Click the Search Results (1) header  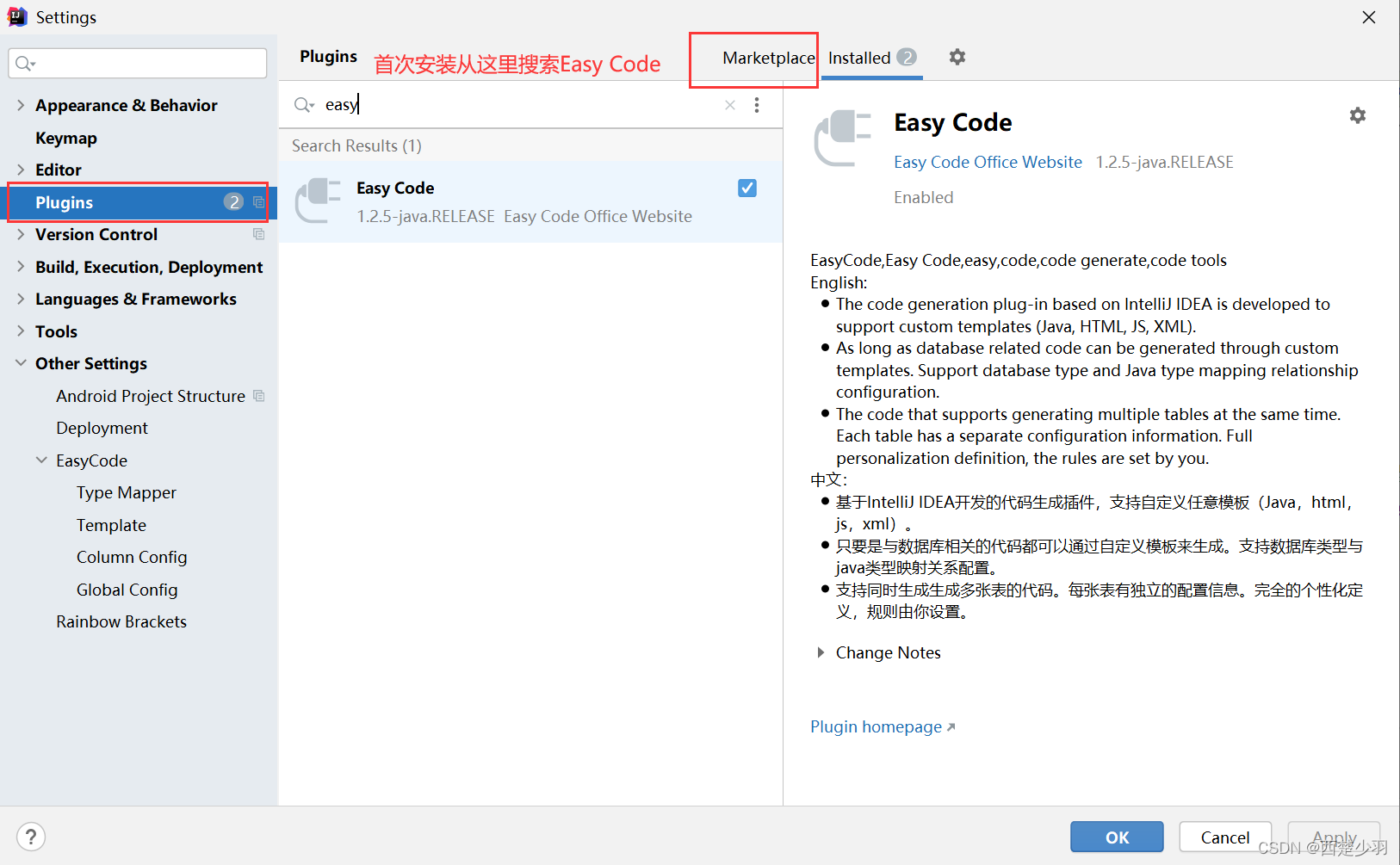click(356, 145)
